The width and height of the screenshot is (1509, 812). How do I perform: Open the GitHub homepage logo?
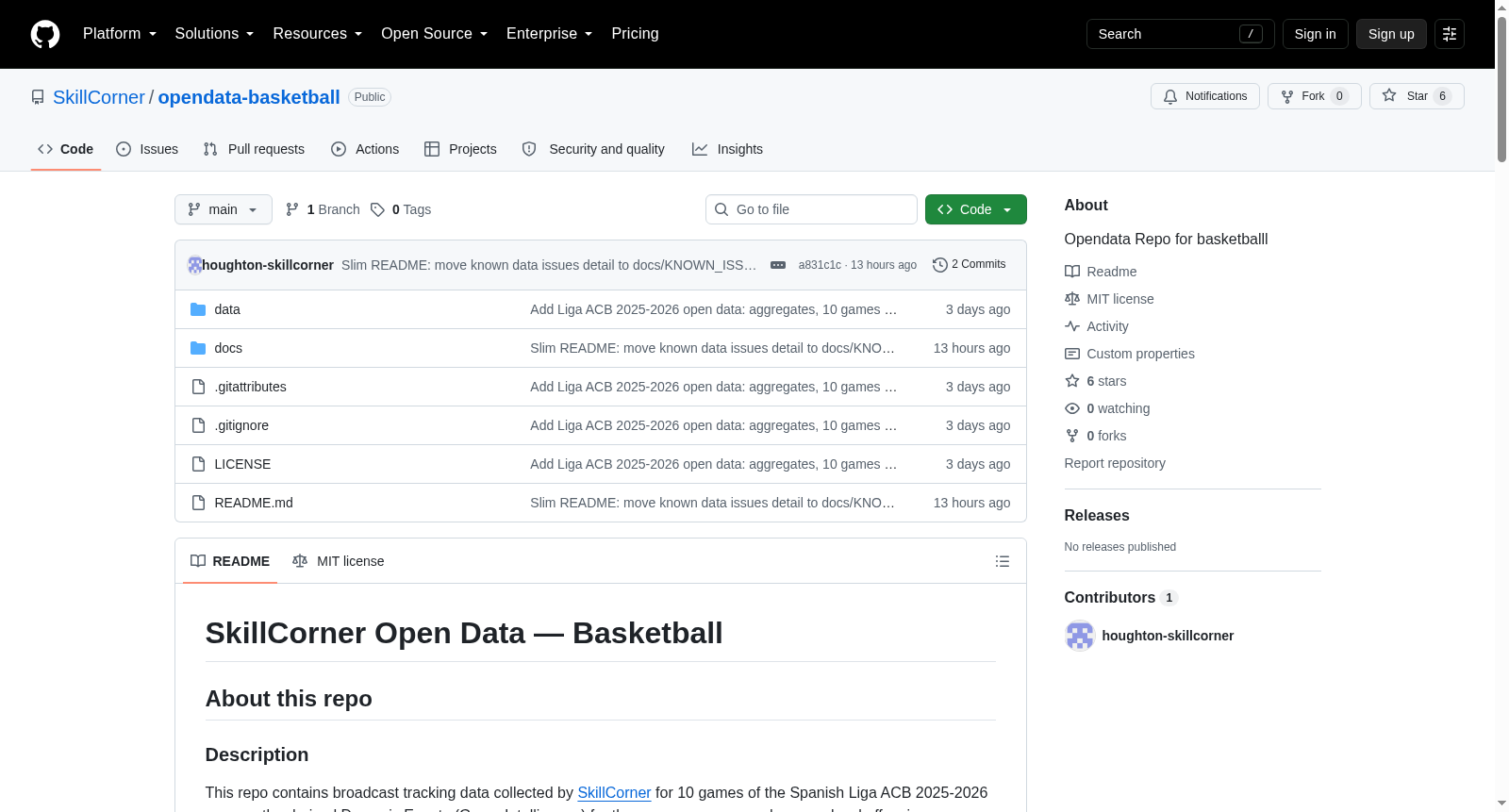click(45, 34)
